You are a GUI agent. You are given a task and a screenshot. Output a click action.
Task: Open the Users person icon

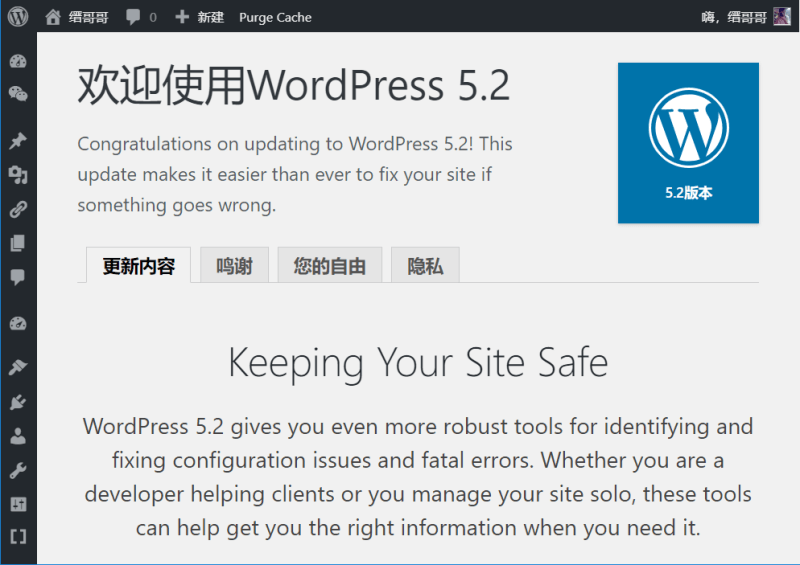[x=17, y=436]
